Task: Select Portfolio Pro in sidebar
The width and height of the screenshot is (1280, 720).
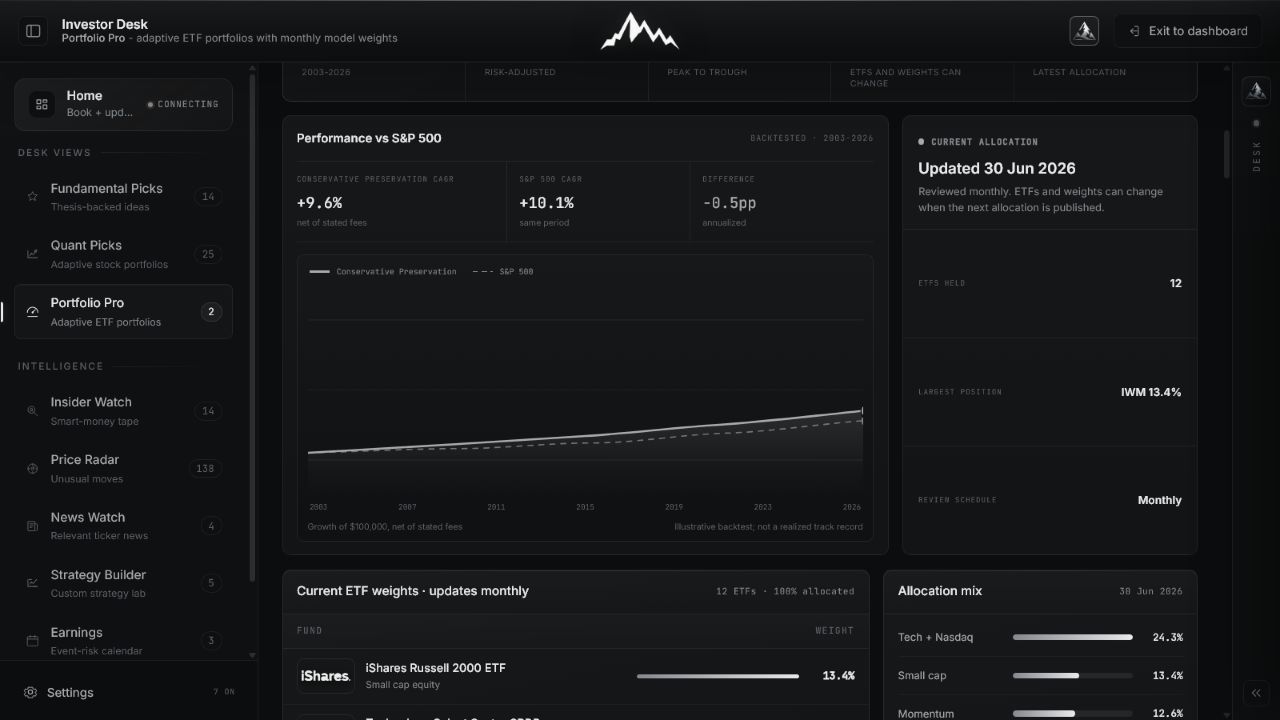Action: [123, 312]
